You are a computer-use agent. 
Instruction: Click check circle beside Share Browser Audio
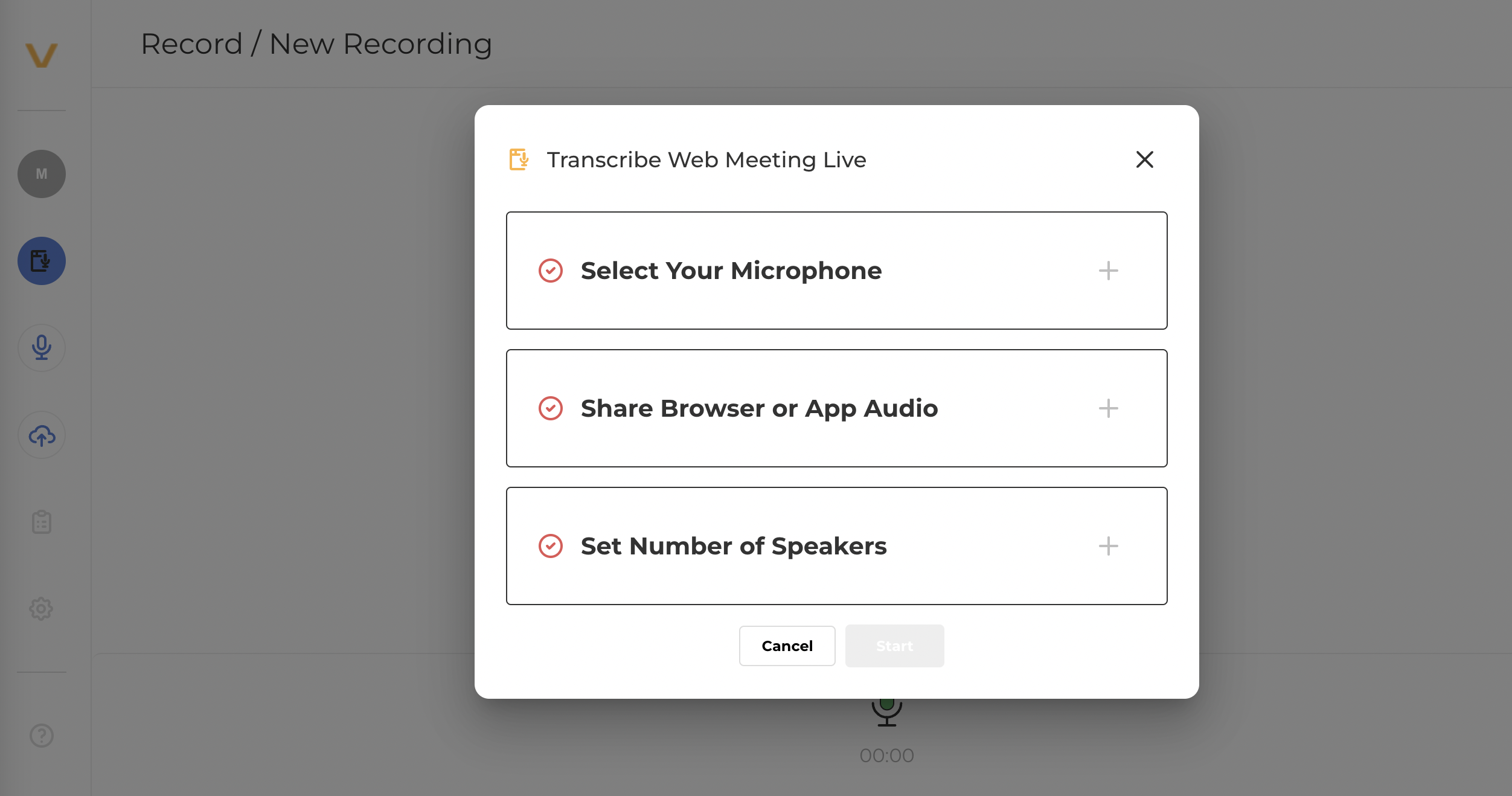point(550,408)
